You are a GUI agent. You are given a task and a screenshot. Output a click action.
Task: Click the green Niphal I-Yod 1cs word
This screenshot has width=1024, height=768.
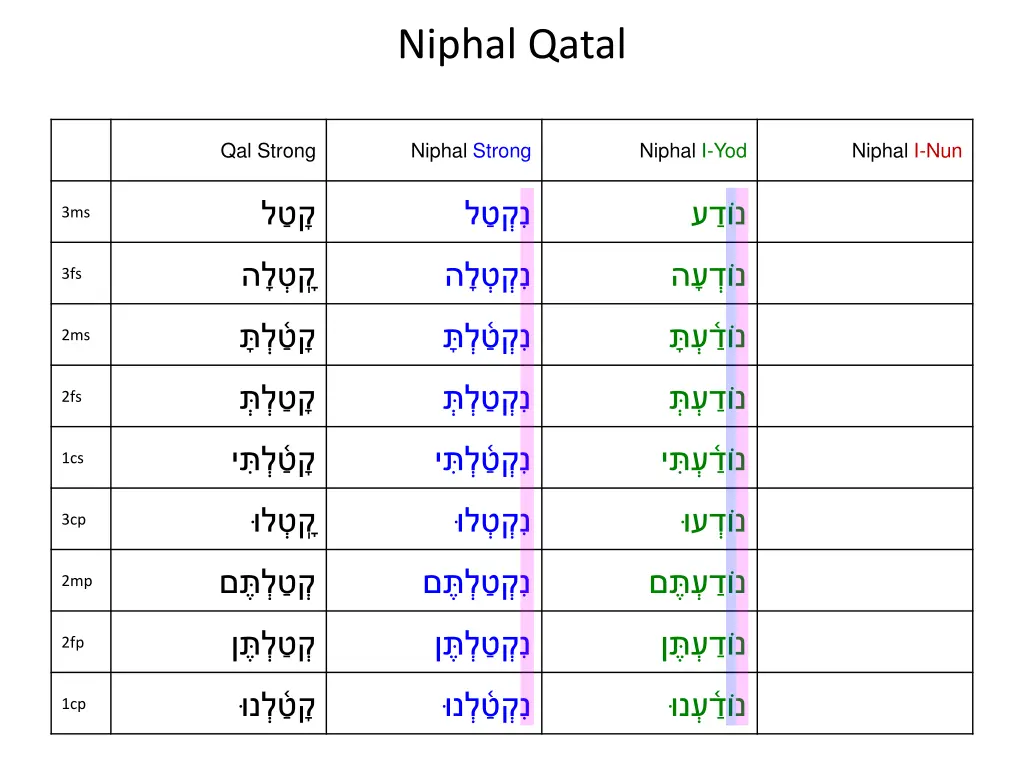tap(703, 458)
